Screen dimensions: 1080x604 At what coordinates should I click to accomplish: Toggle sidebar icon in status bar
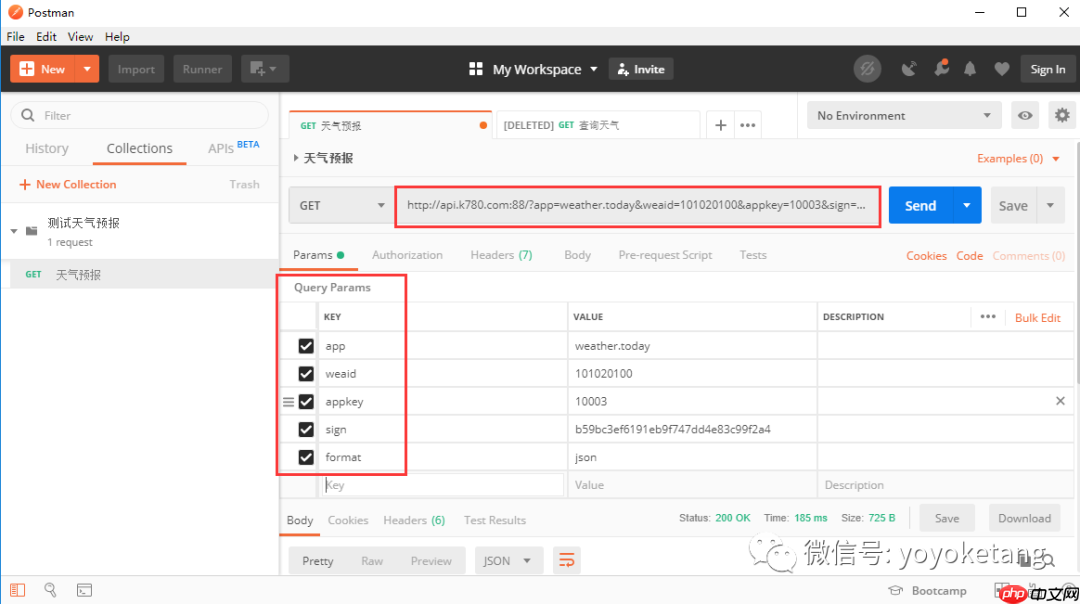click(x=17, y=590)
